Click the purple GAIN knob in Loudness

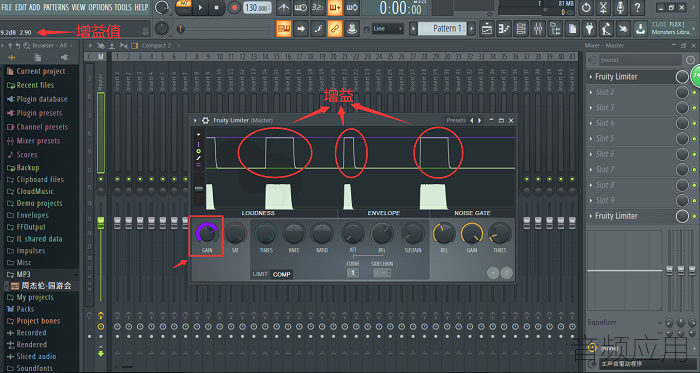pyautogui.click(x=207, y=233)
